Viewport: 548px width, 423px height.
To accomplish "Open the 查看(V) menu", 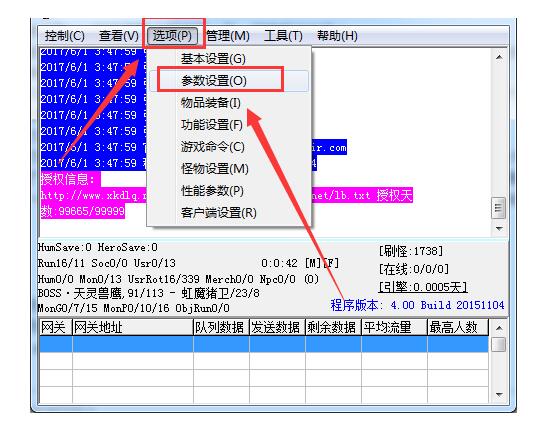I will pos(119,36).
